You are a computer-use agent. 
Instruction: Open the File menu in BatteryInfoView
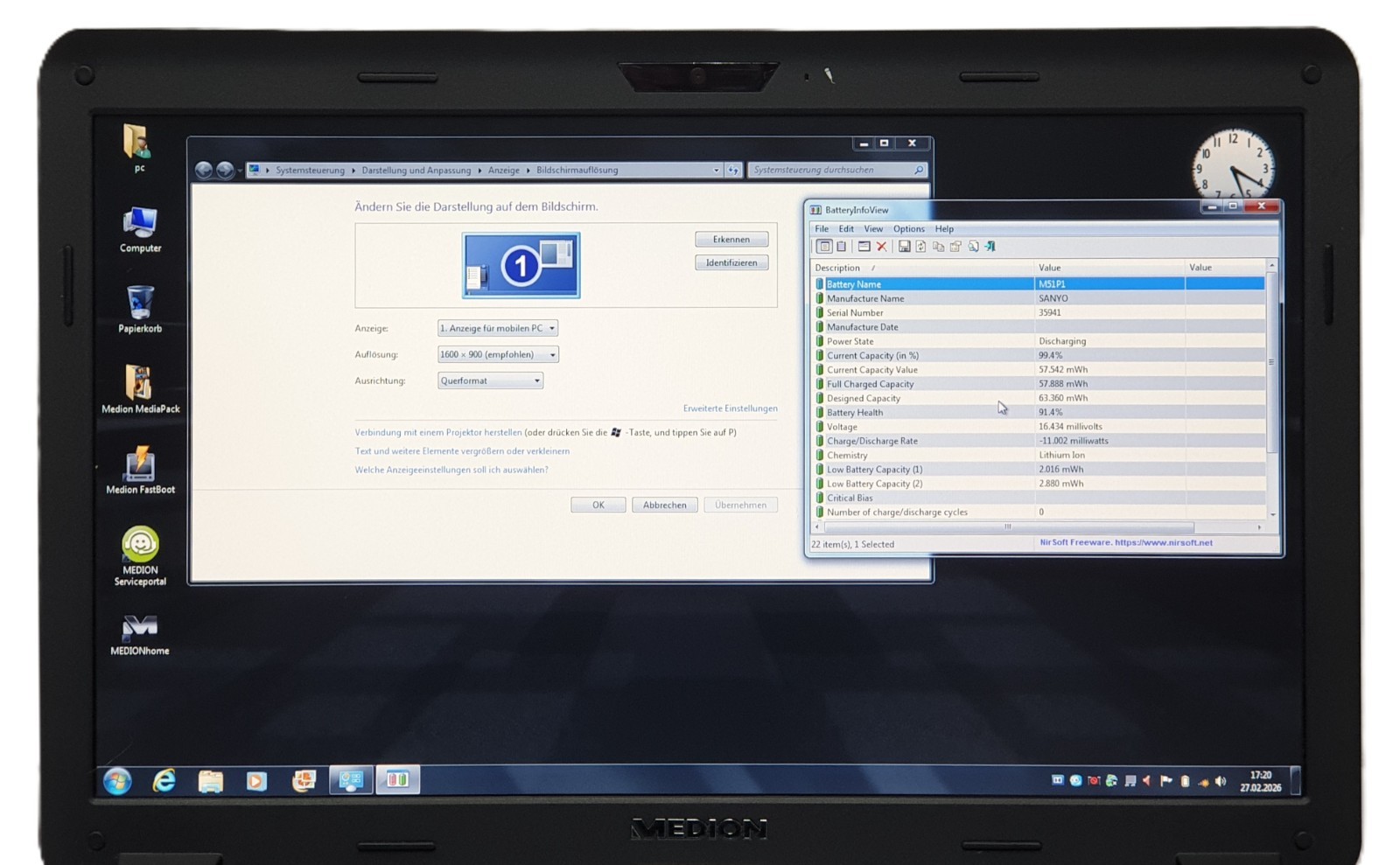pos(822,228)
